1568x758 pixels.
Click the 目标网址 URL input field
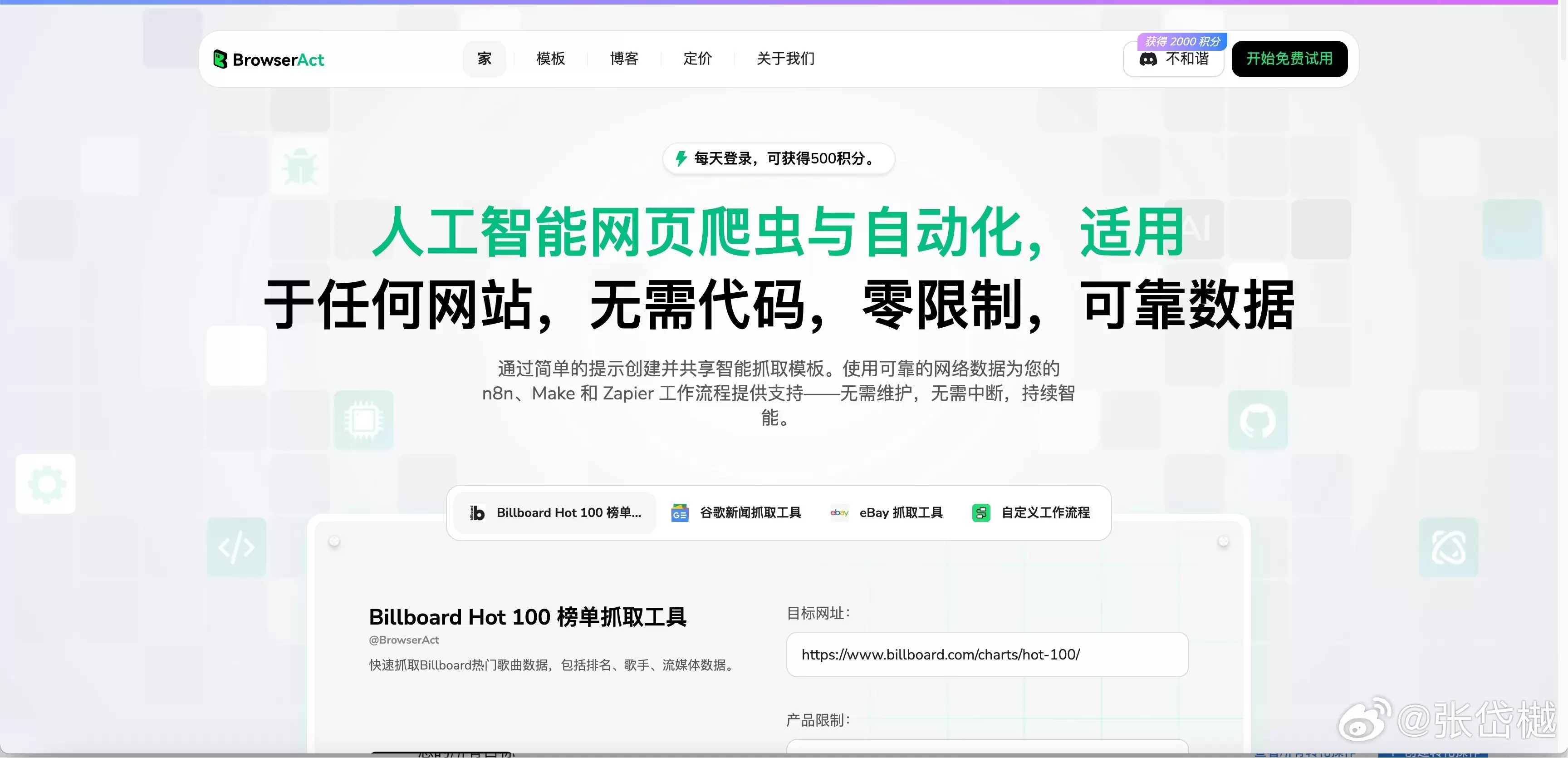pyautogui.click(x=987, y=655)
